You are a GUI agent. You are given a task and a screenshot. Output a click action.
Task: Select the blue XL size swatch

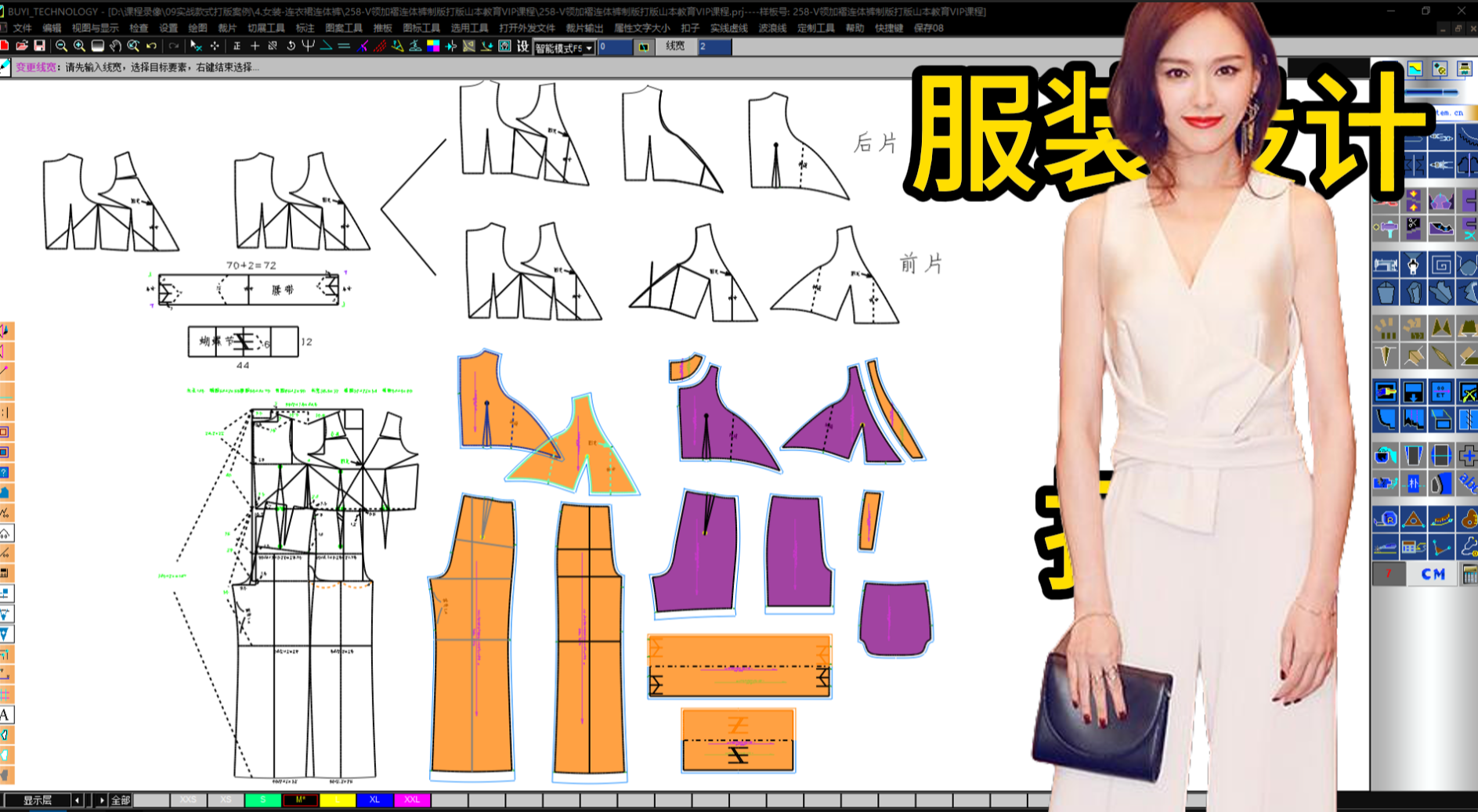coord(374,800)
